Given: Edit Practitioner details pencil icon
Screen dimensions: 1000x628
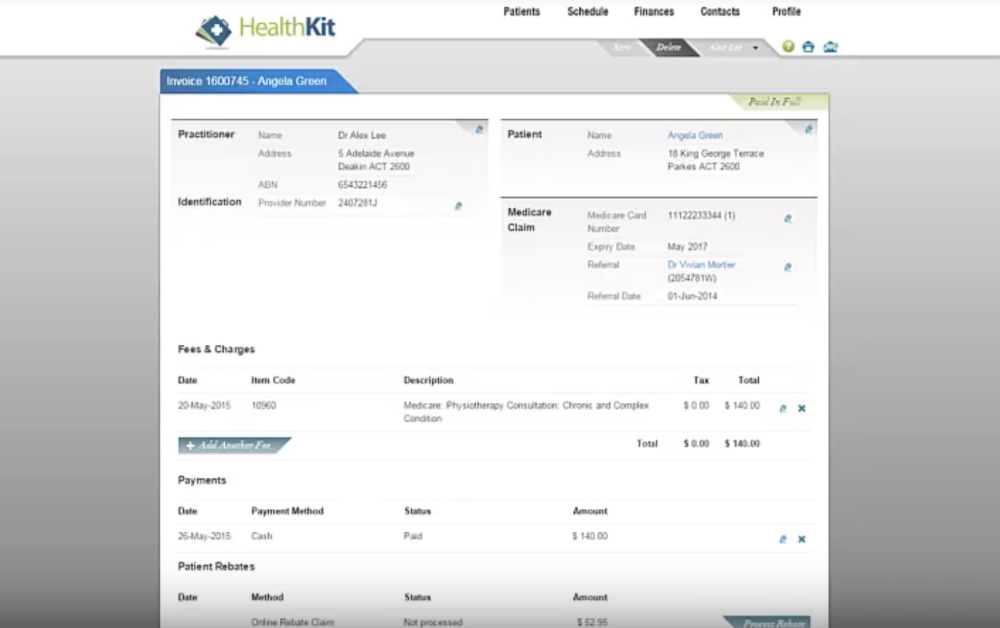Looking at the screenshot, I should coord(479,129).
